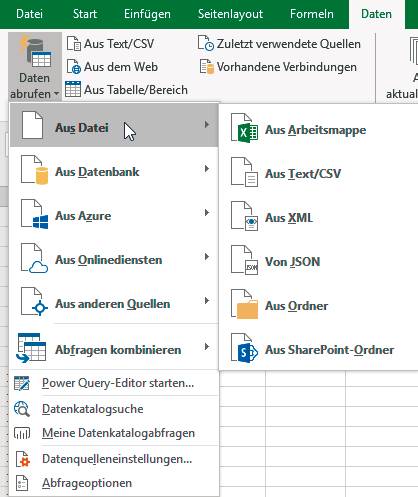The image size is (418, 497).
Task: Click the Abfragen kombinieren tables icon
Action: (31, 348)
